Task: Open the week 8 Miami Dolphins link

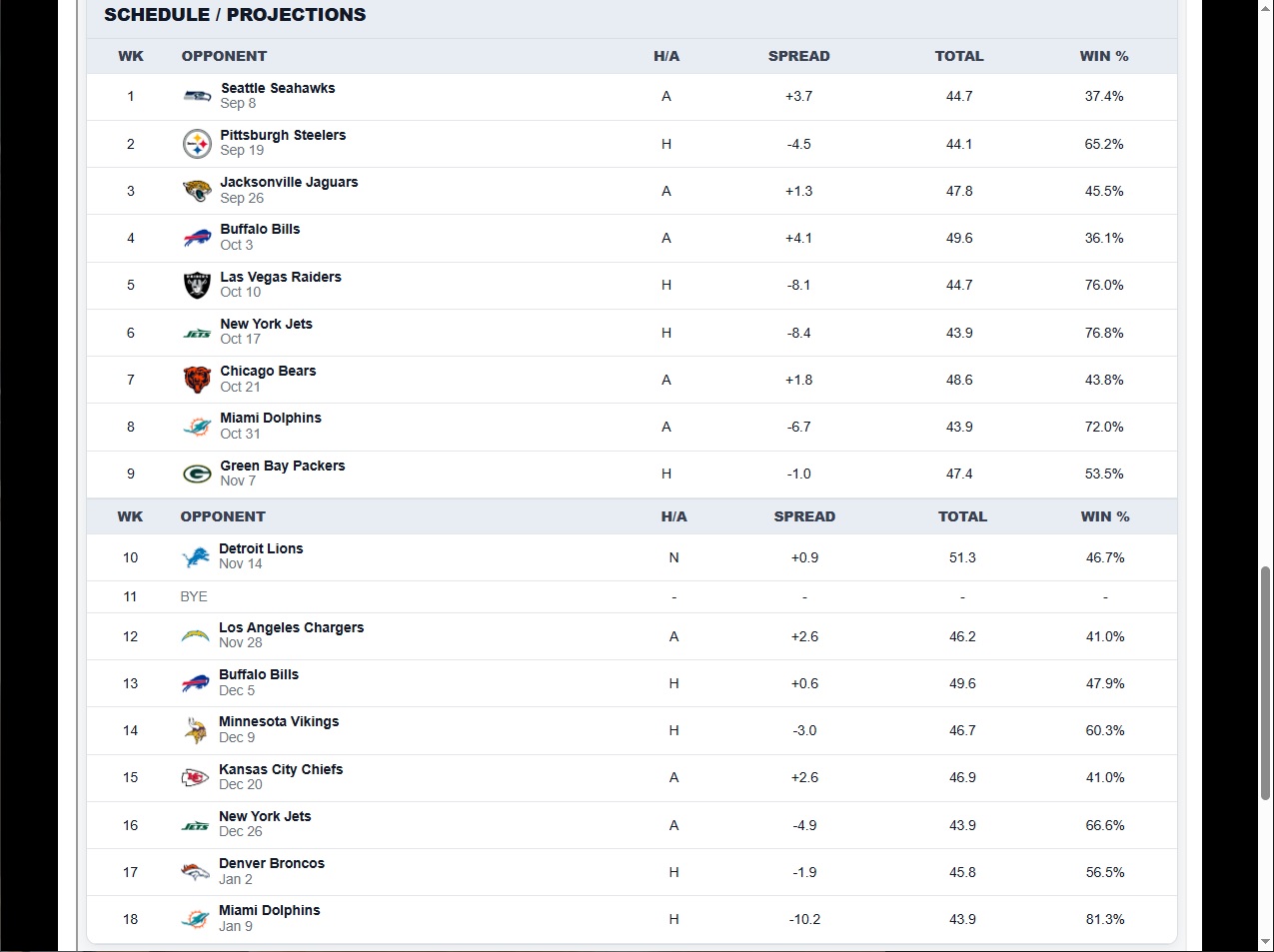Action: point(271,418)
